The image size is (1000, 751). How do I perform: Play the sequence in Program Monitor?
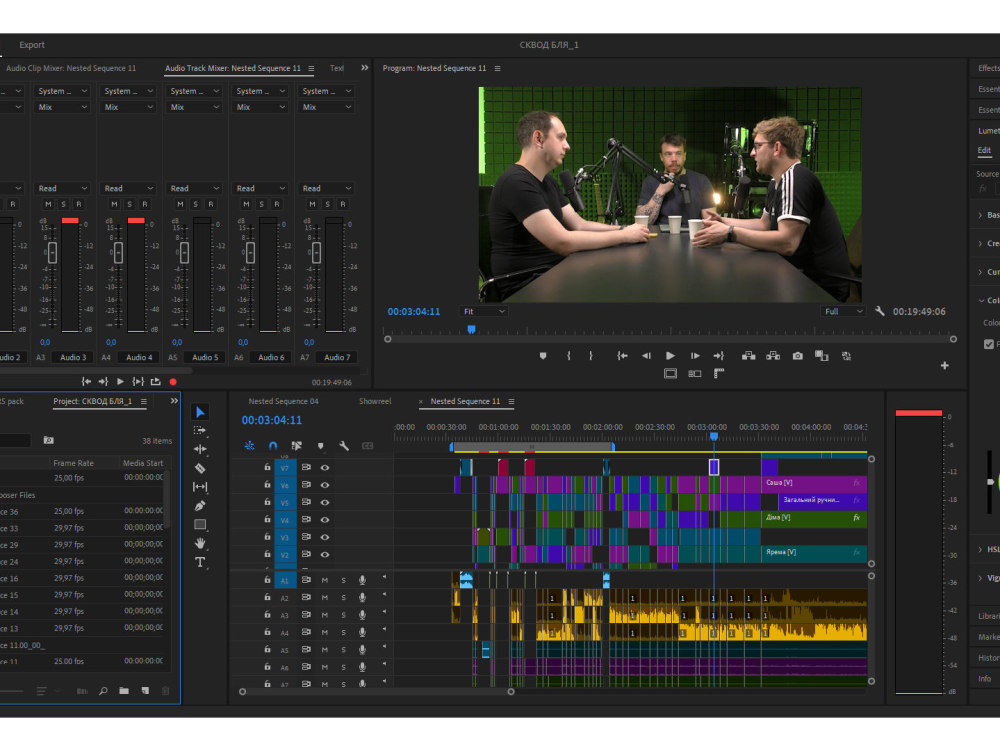point(670,356)
